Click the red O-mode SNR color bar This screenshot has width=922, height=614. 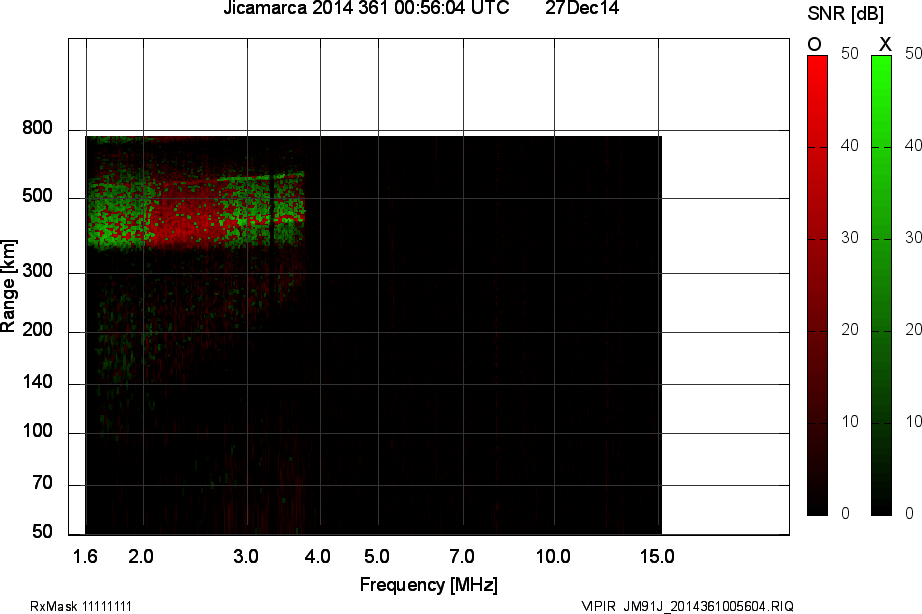[817, 286]
